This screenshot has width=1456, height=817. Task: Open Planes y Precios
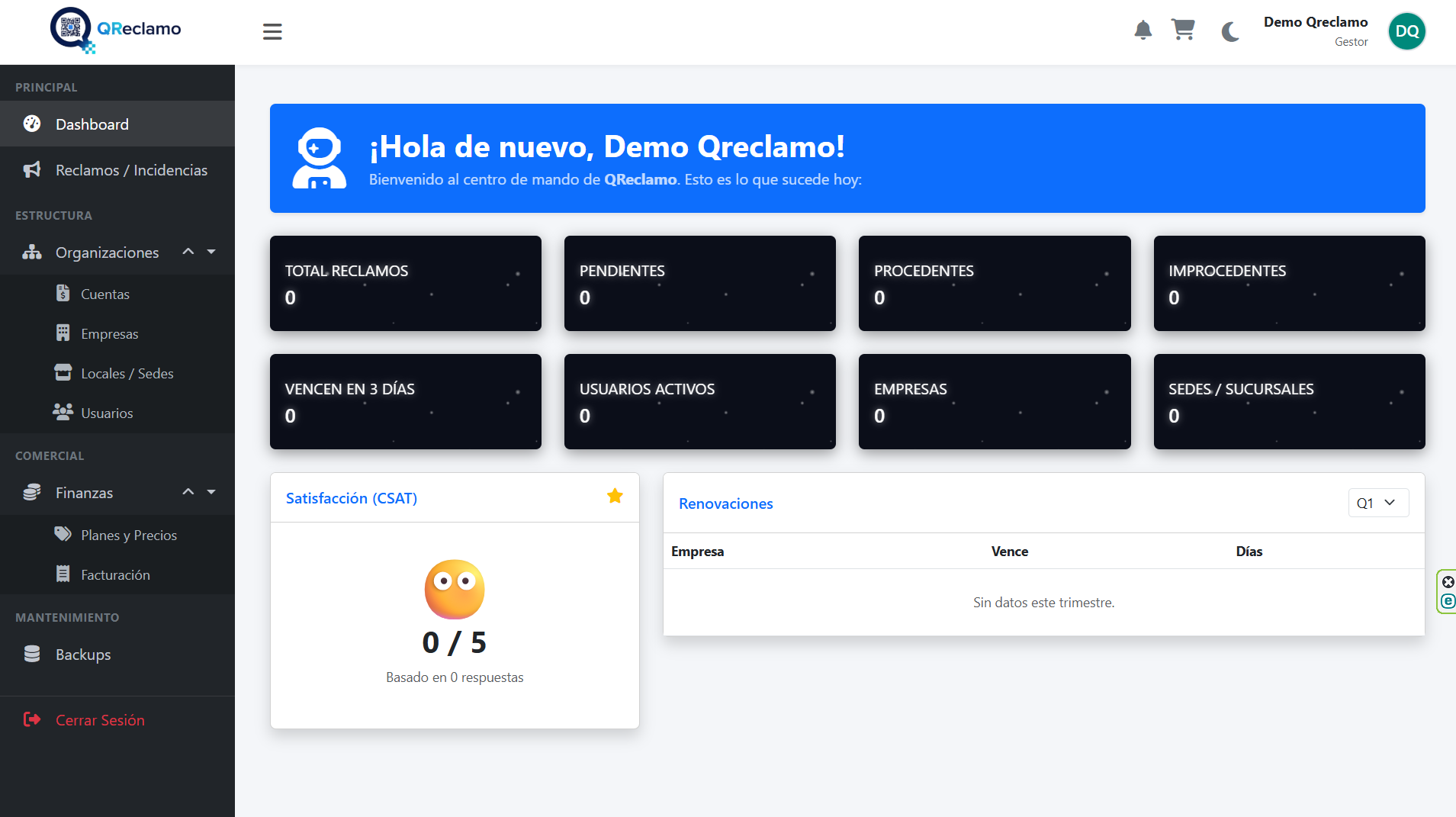tap(128, 535)
